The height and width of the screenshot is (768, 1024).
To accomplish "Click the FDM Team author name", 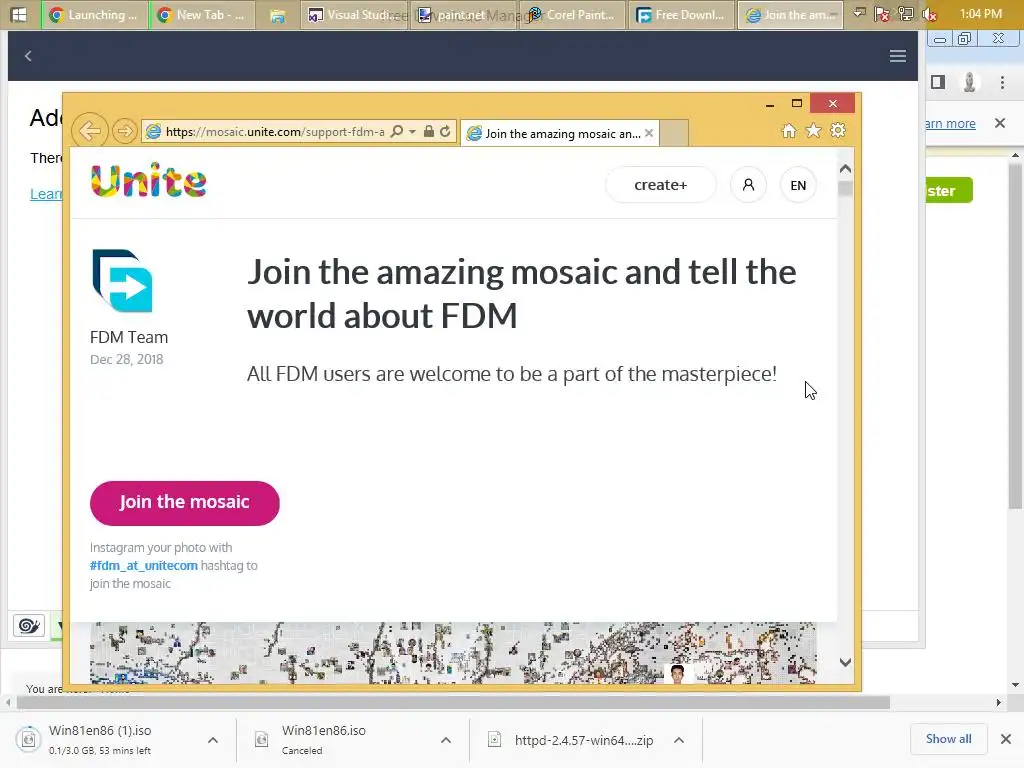I will 129,337.
